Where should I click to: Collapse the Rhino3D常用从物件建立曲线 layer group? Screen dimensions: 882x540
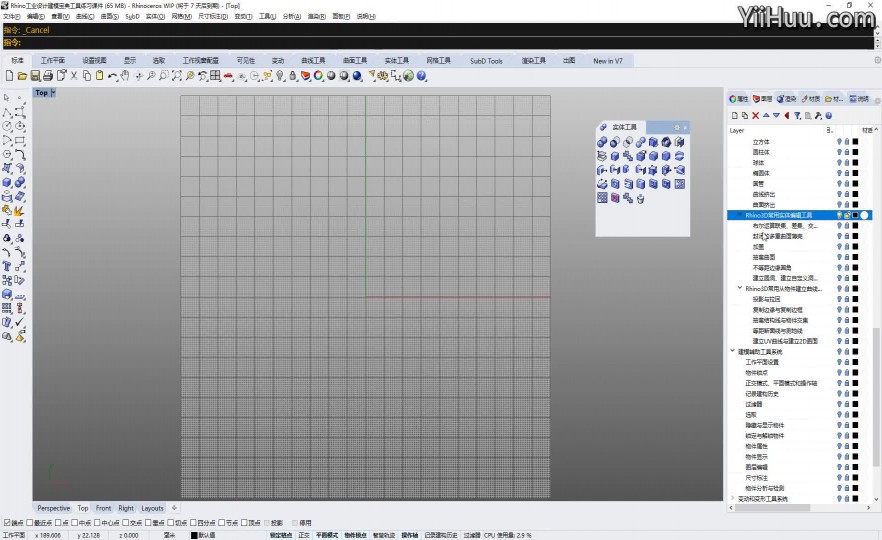pos(739,288)
